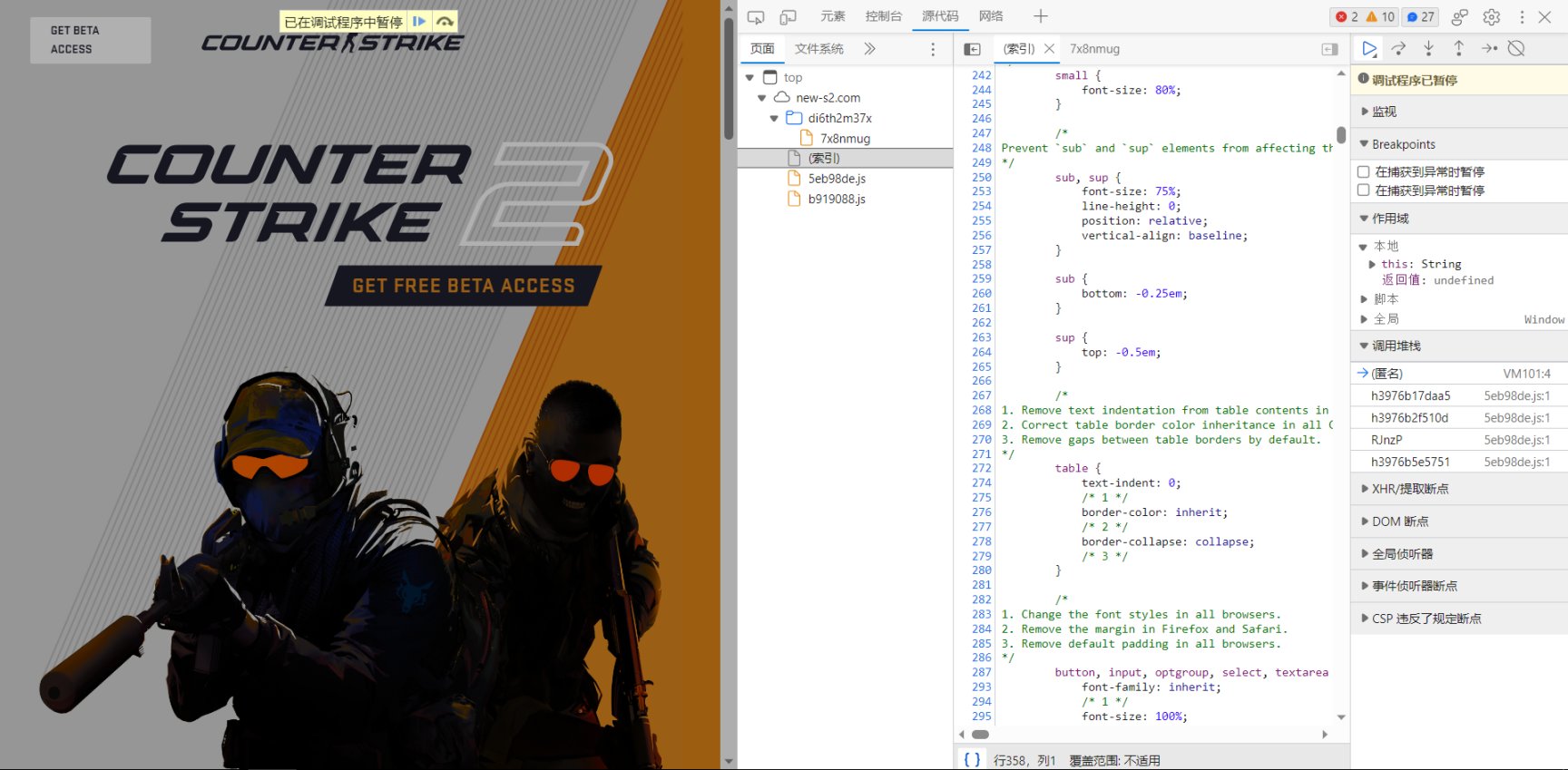
Task: Switch to the 7x8nmug editor tab
Action: pyautogui.click(x=1094, y=49)
